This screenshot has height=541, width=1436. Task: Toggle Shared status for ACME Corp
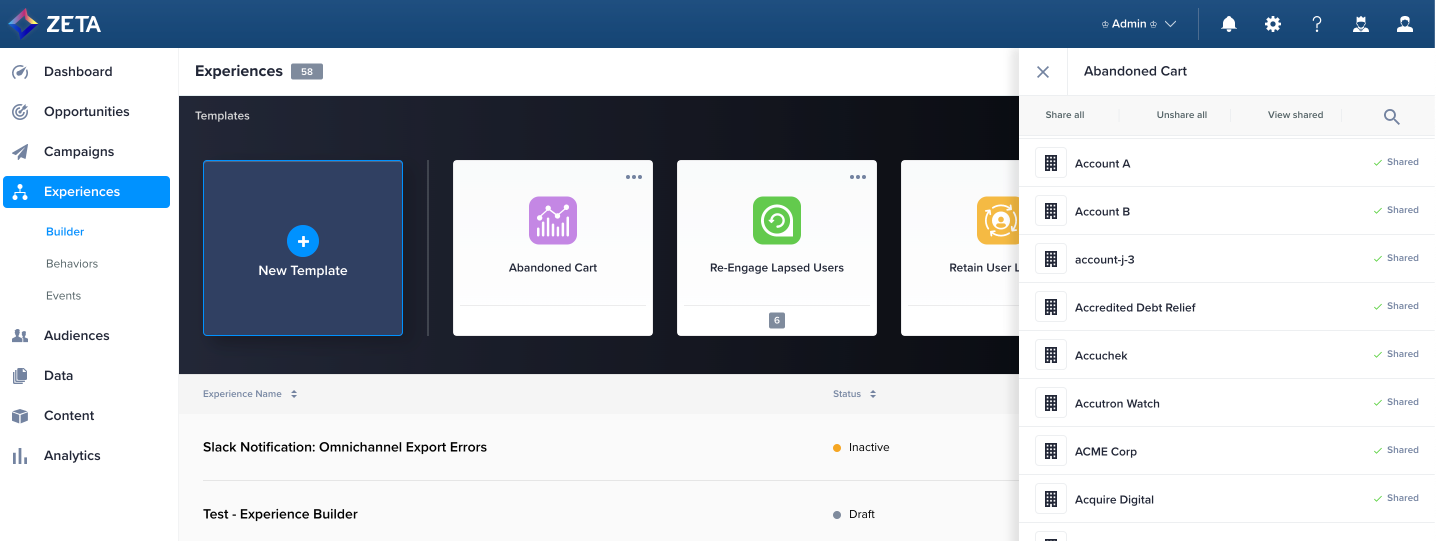point(1396,450)
